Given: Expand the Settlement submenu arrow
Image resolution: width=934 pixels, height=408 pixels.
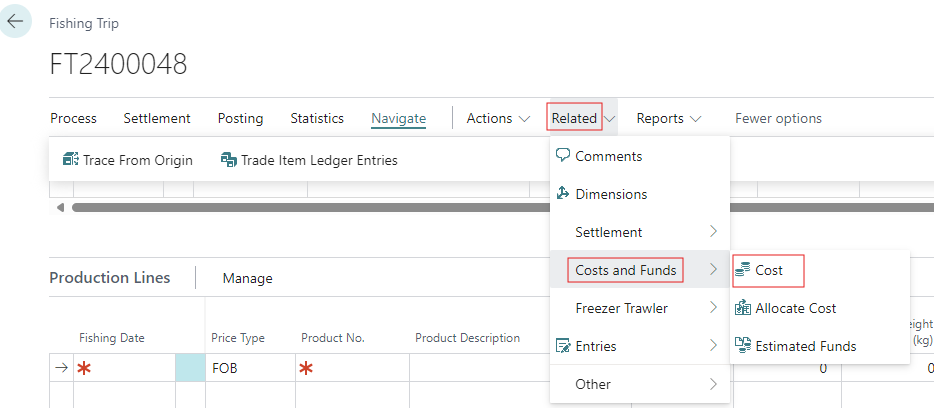Looking at the screenshot, I should click(x=713, y=232).
